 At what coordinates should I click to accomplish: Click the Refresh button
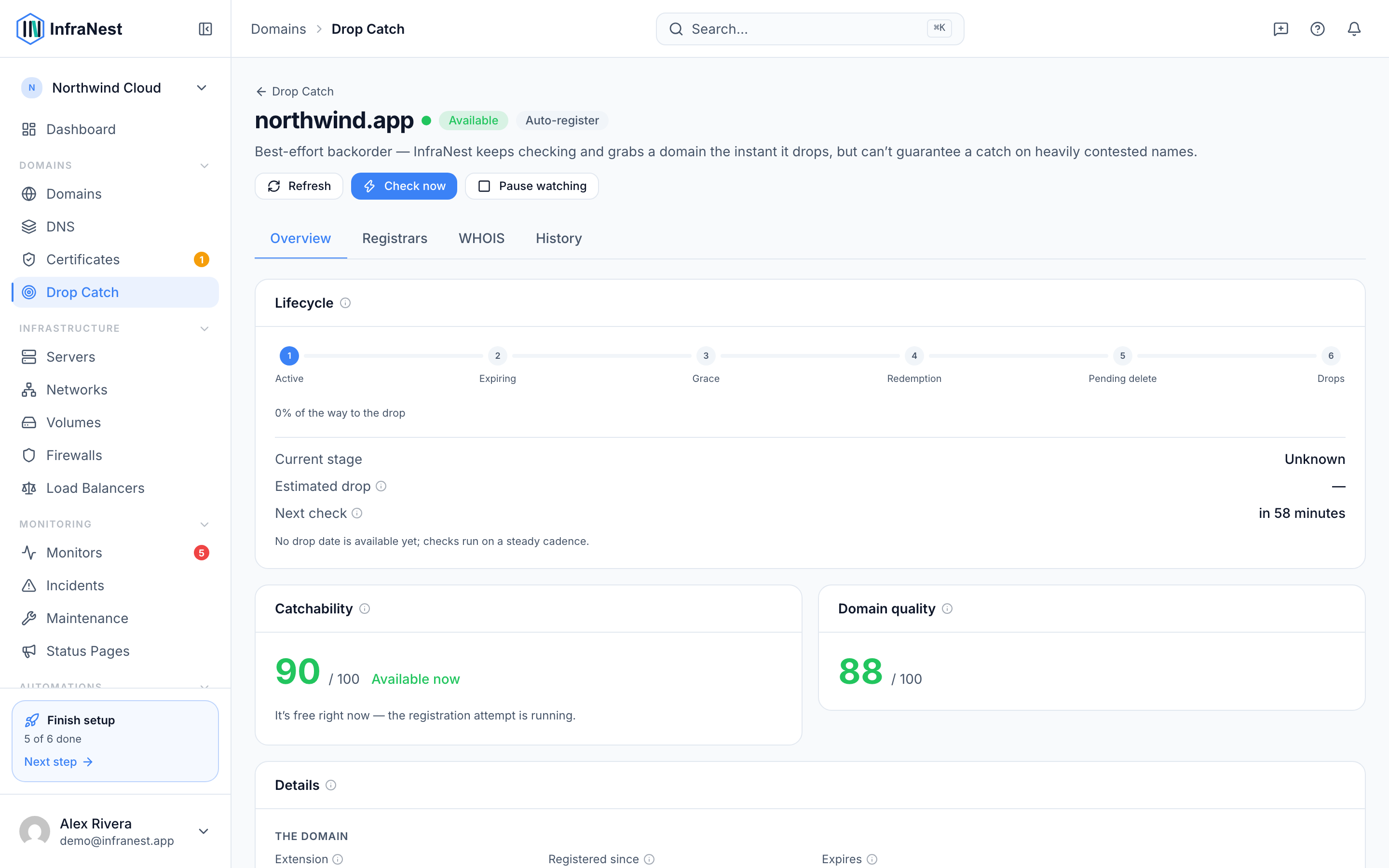299,186
